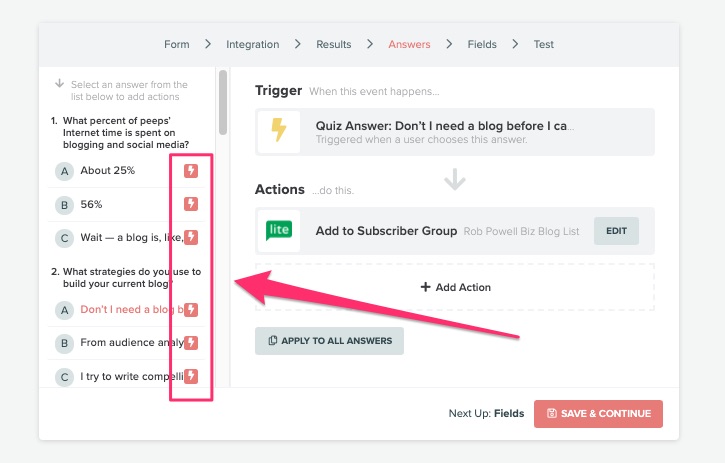Click Save & Continue
Image resolution: width=725 pixels, height=463 pixels.
[x=598, y=414]
